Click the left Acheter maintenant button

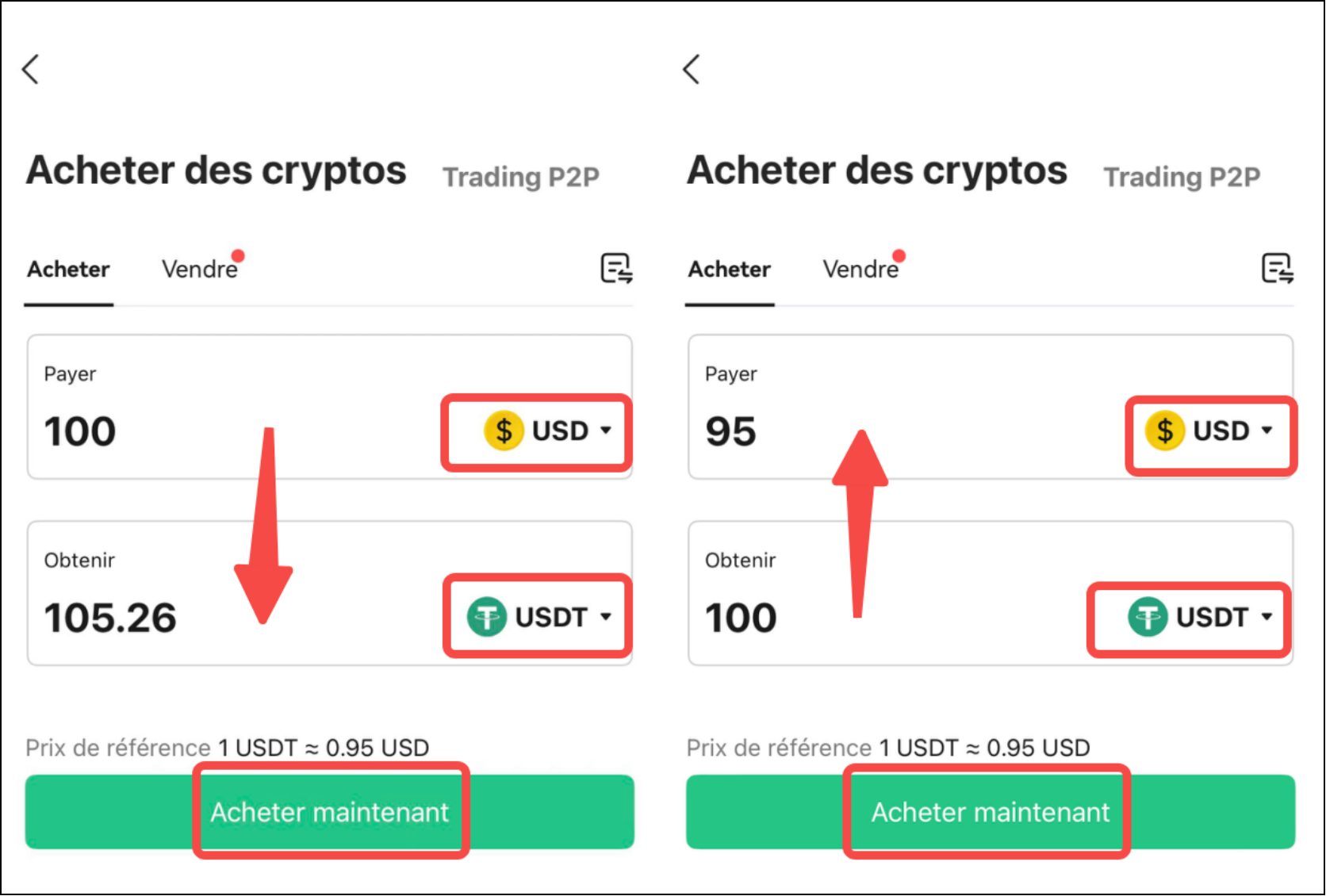329,812
